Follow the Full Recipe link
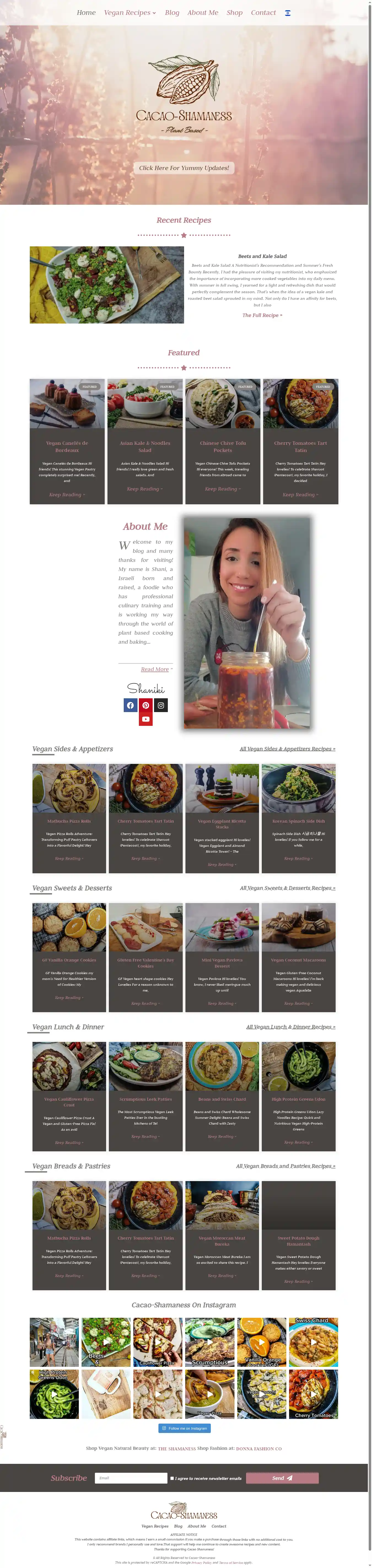The height and width of the screenshot is (1568, 372). [x=262, y=315]
